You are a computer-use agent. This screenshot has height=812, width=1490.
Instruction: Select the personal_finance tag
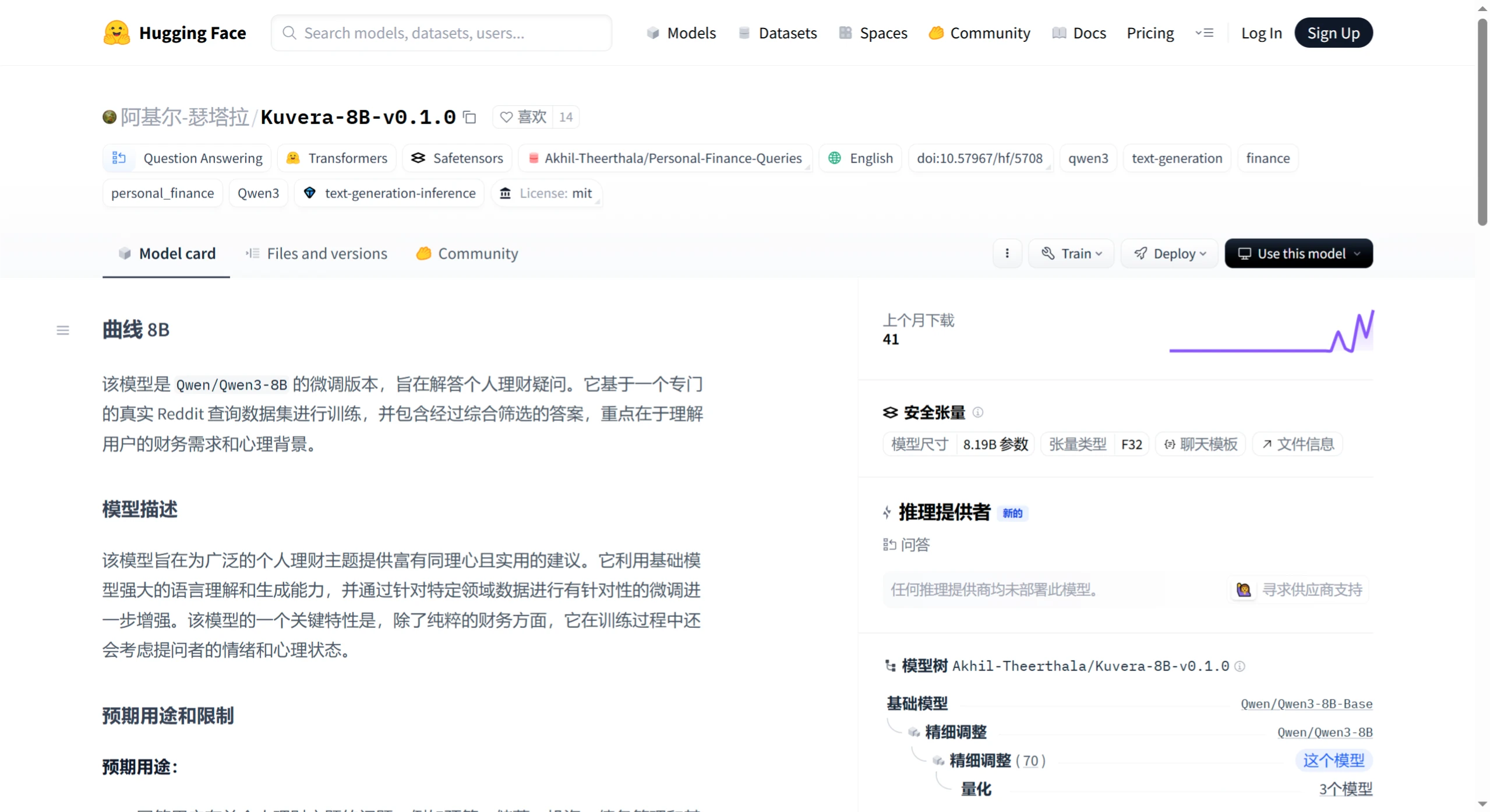[163, 193]
